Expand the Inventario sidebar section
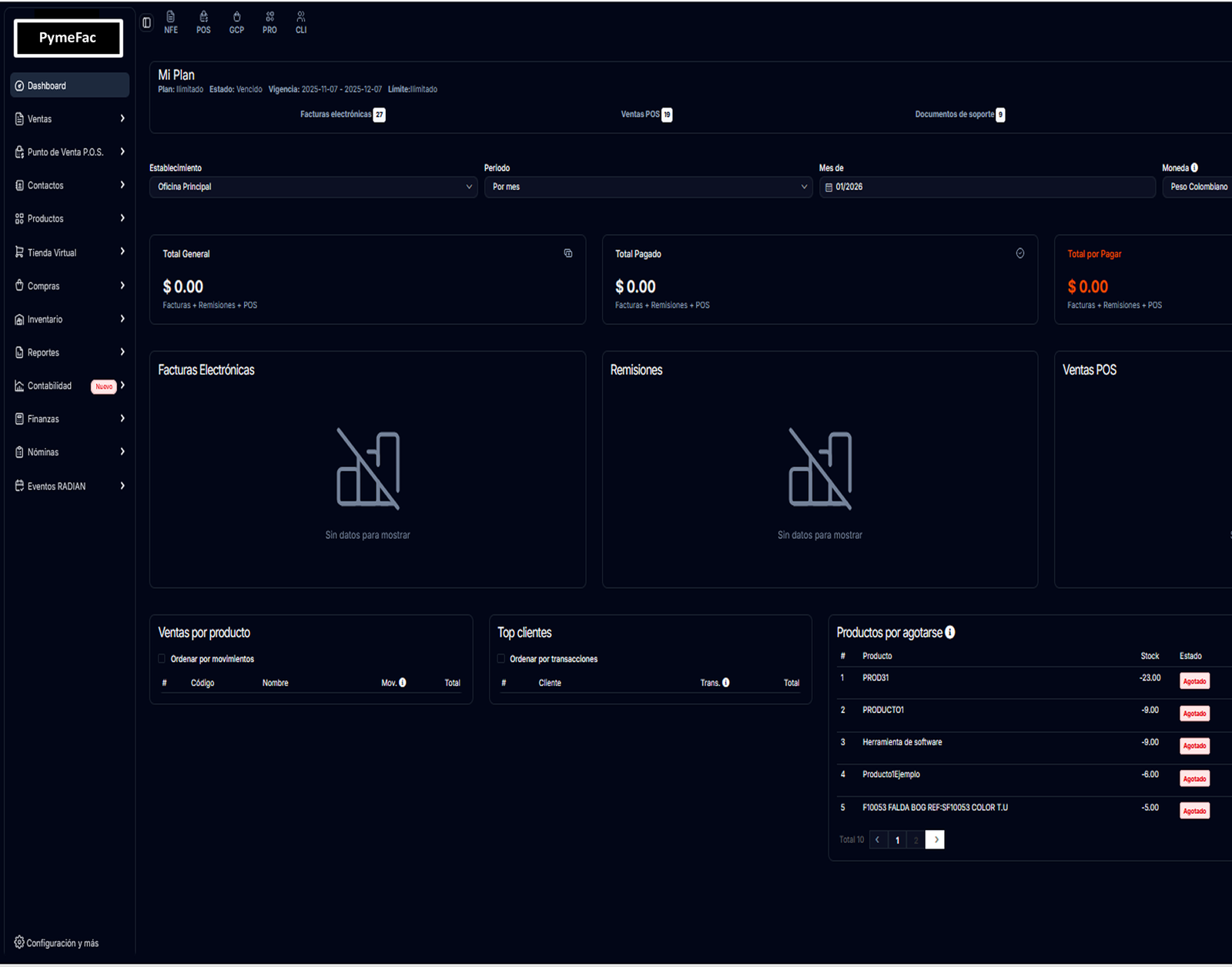The image size is (1232, 967). coord(69,320)
